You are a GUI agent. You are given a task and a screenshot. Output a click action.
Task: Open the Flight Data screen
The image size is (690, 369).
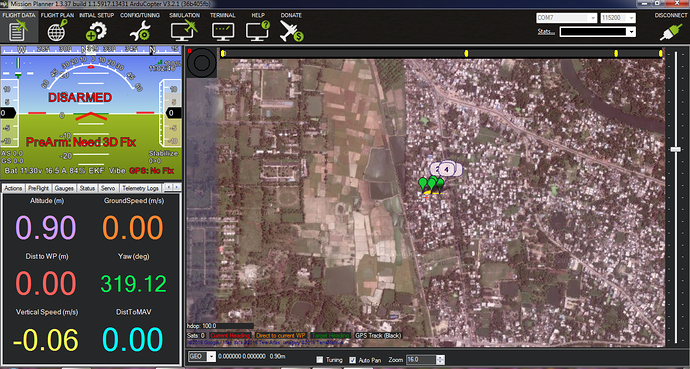tap(18, 27)
